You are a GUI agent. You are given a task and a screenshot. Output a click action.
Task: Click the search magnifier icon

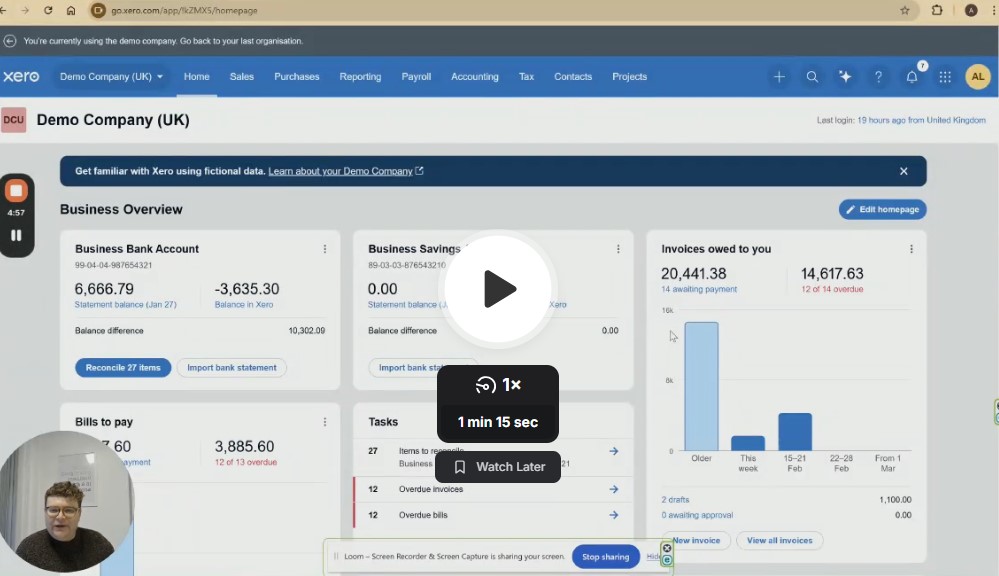pyautogui.click(x=812, y=76)
